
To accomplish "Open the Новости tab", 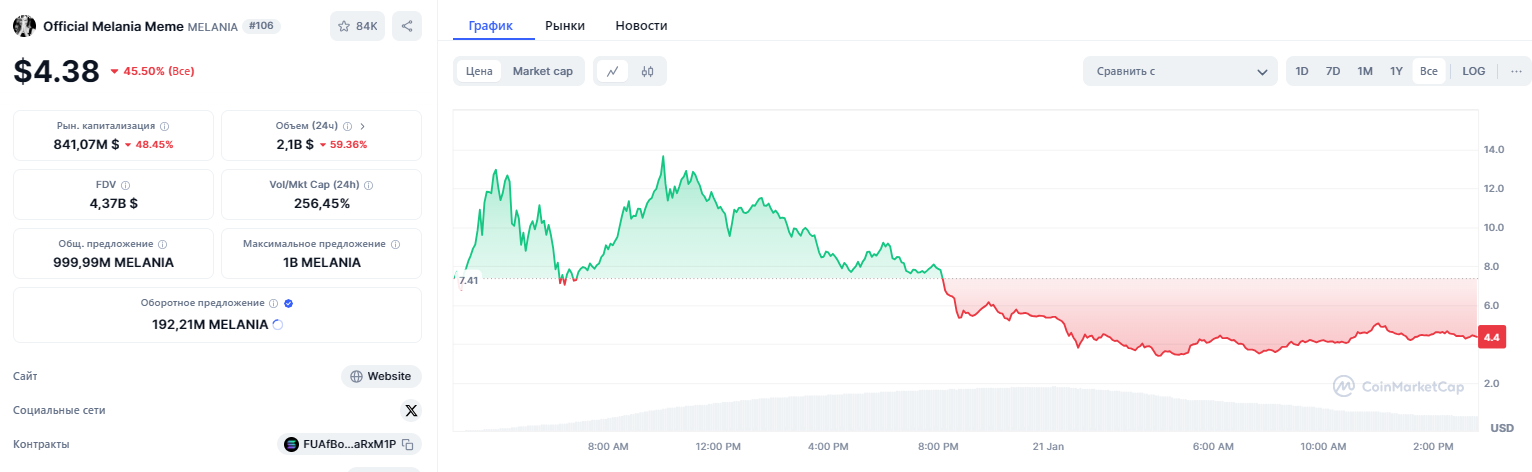I will [x=641, y=25].
